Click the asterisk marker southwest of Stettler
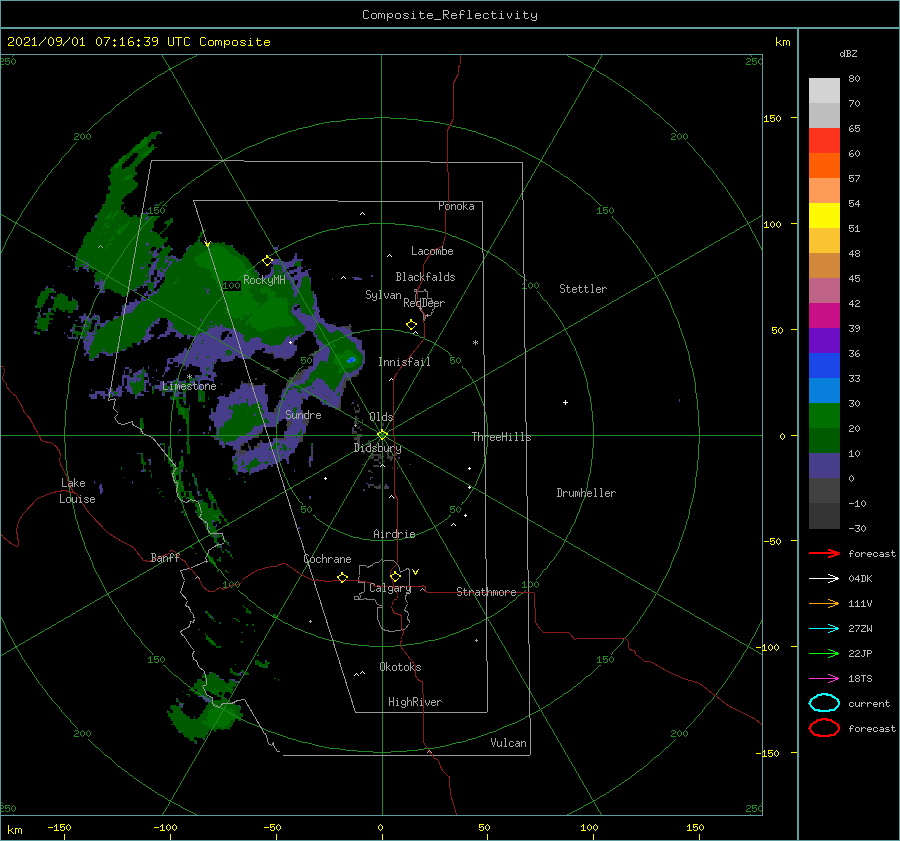This screenshot has height=841, width=900. tap(475, 343)
